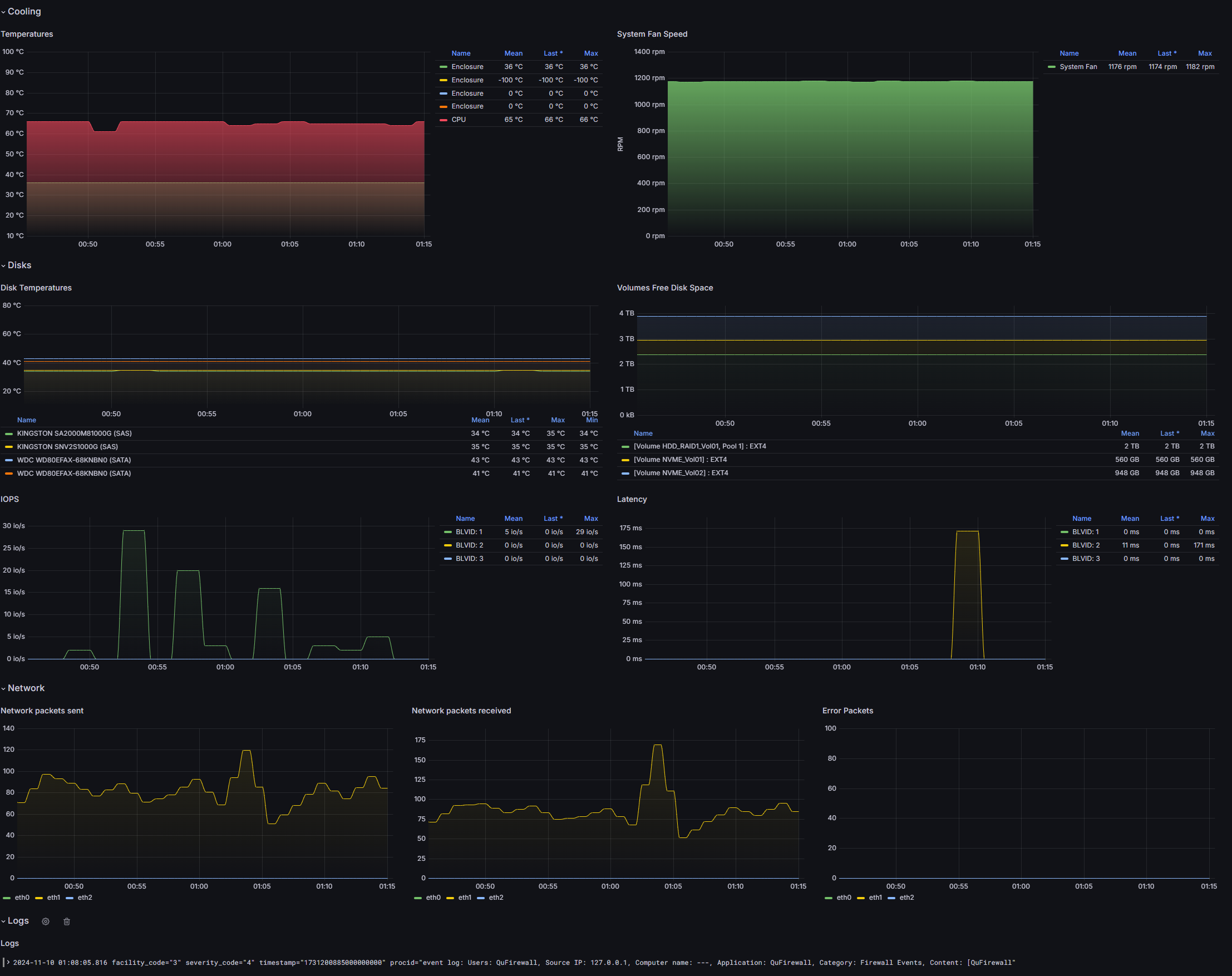Viewport: 1232px width, 976px height.
Task: Click the red CPU series color indicator
Action: tap(443, 120)
